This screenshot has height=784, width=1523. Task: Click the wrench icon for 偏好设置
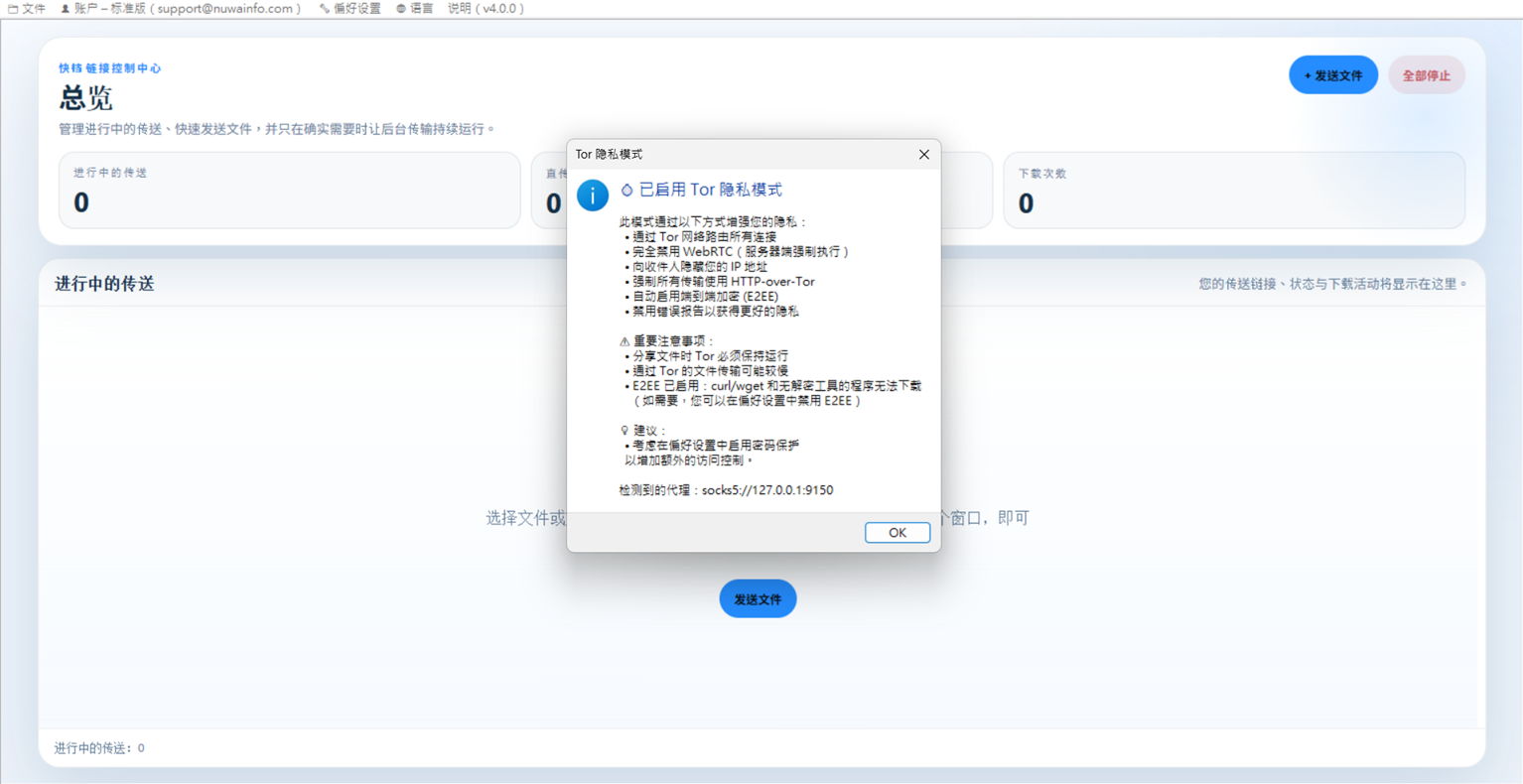(325, 9)
